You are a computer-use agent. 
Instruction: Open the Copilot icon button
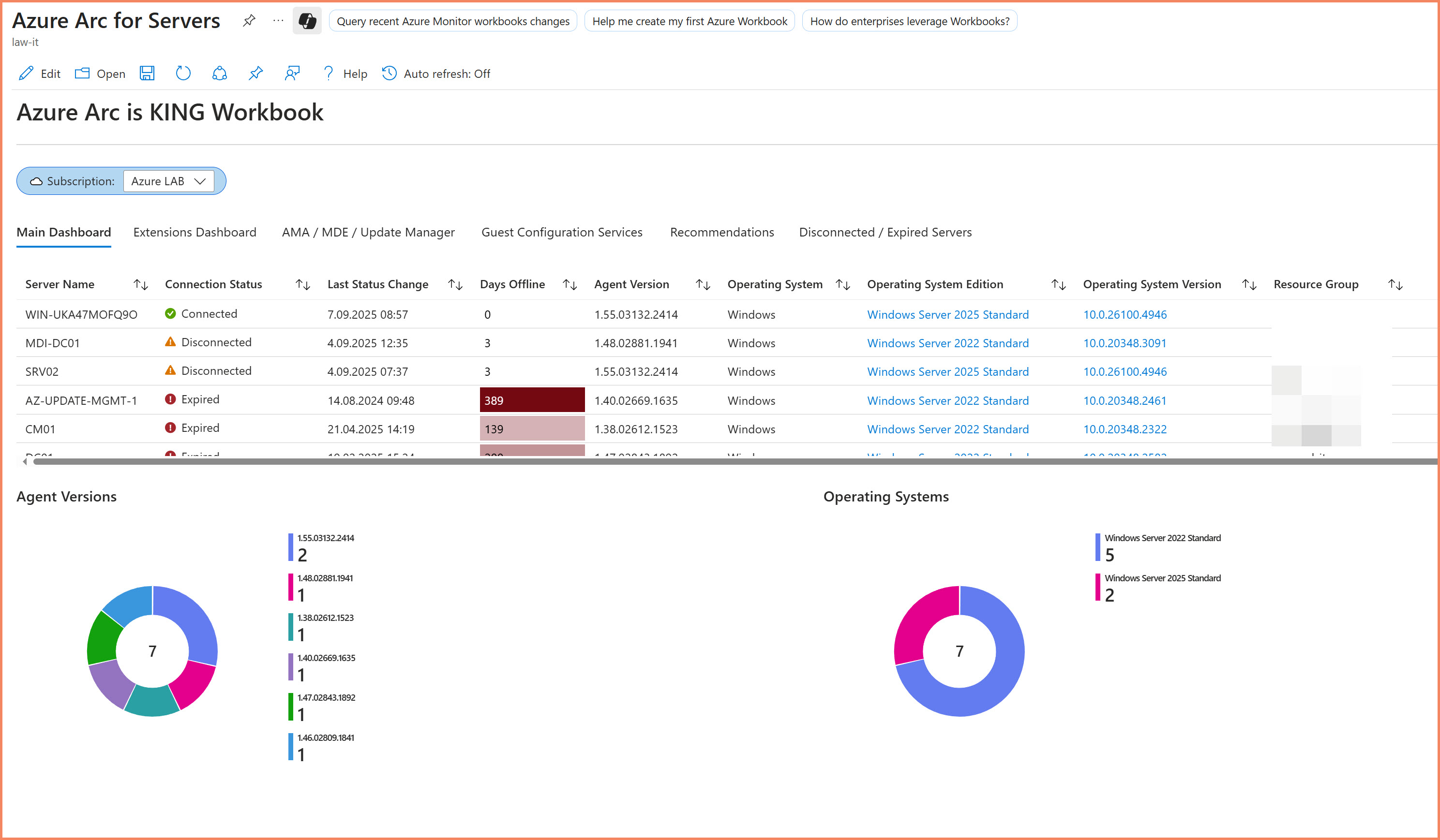pyautogui.click(x=307, y=21)
